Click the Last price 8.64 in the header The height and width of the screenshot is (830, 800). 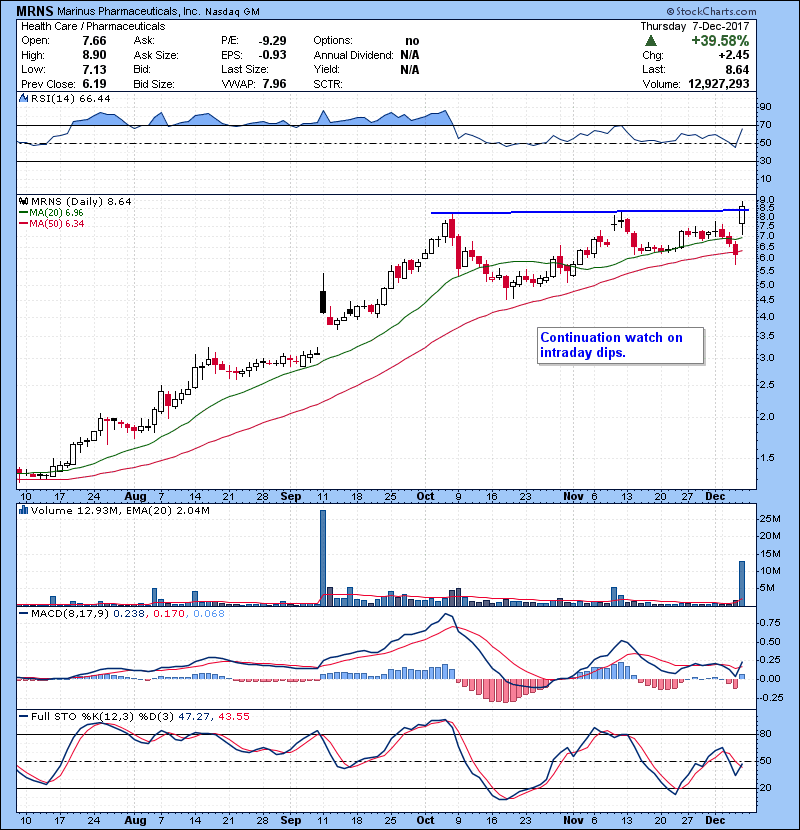737,69
